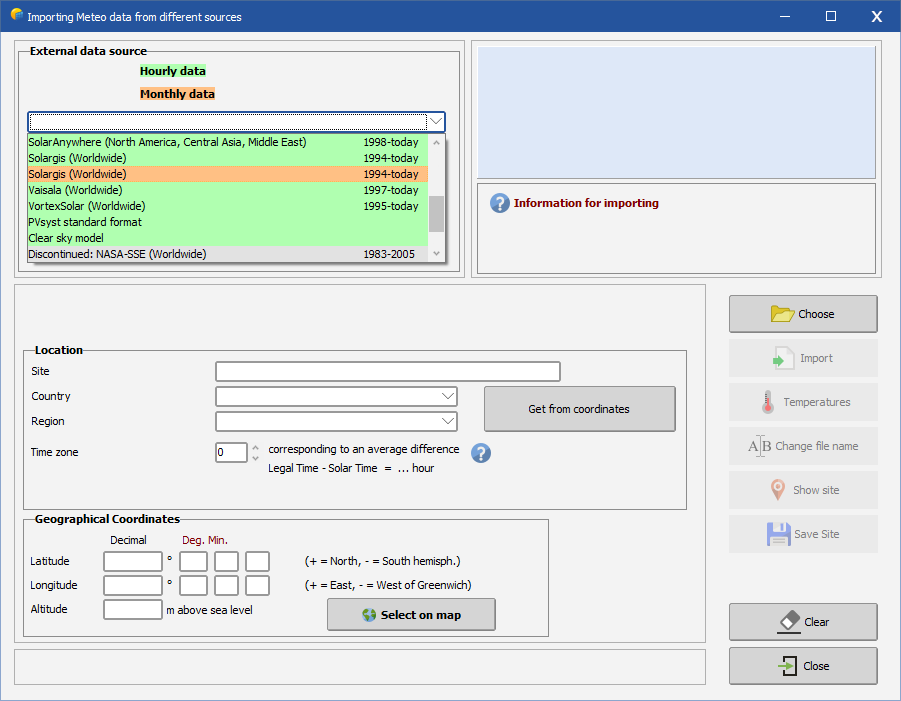Select Vaisala (Worldwide) data source
This screenshot has height=701, width=901.
pyautogui.click(x=228, y=190)
